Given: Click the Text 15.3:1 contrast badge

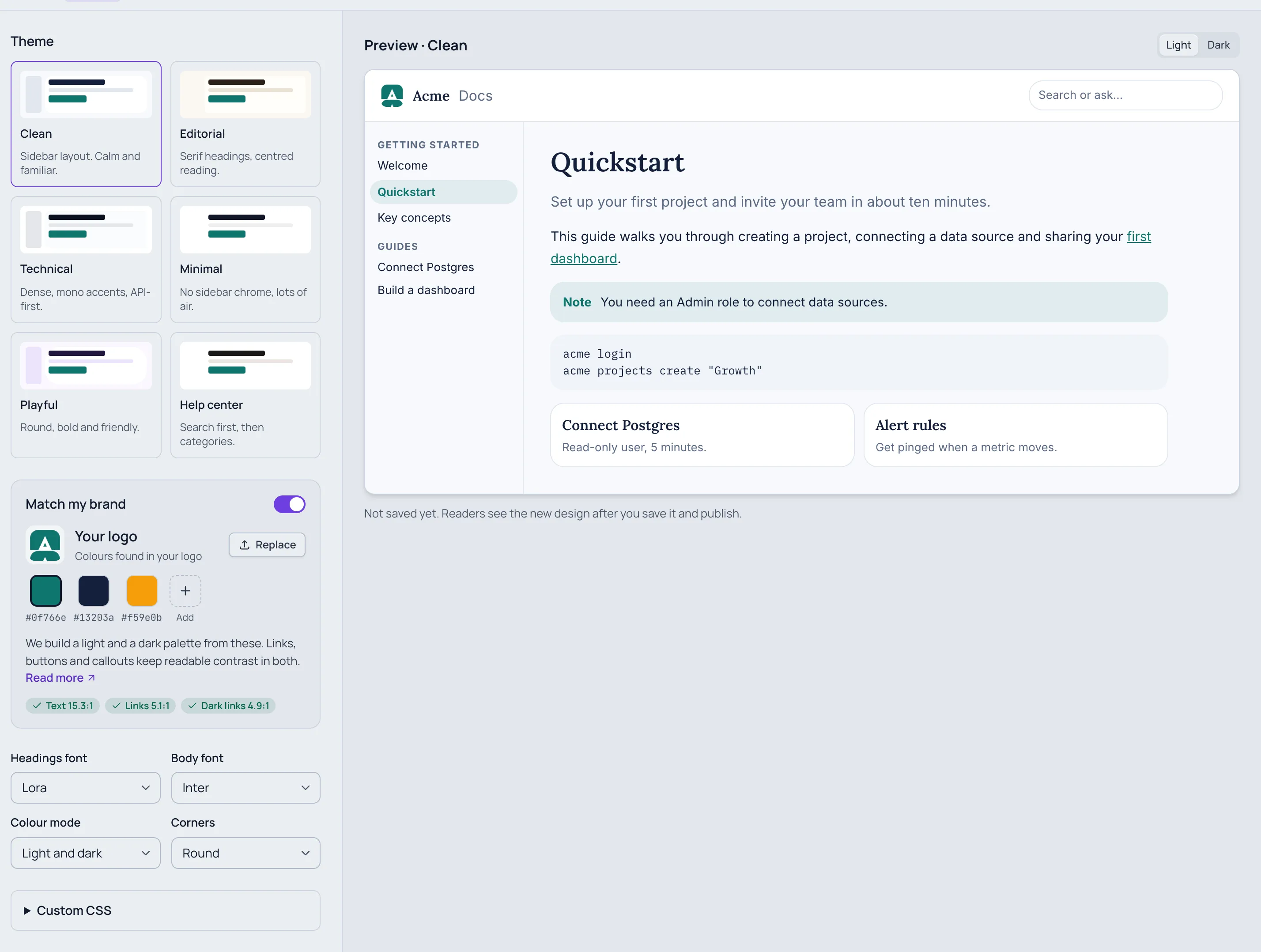Looking at the screenshot, I should [63, 706].
